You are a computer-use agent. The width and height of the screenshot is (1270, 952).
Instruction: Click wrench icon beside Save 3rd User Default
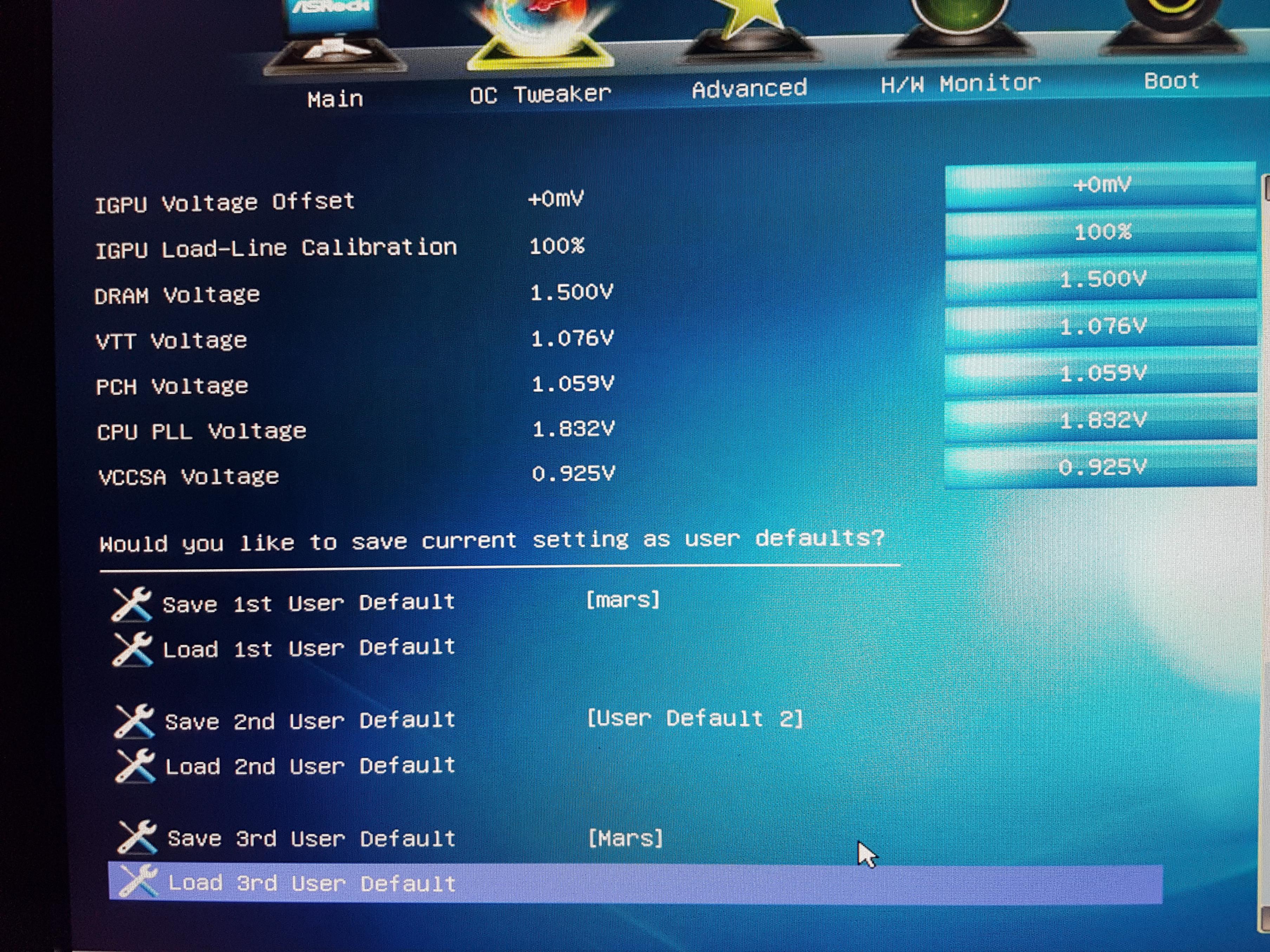(137, 837)
